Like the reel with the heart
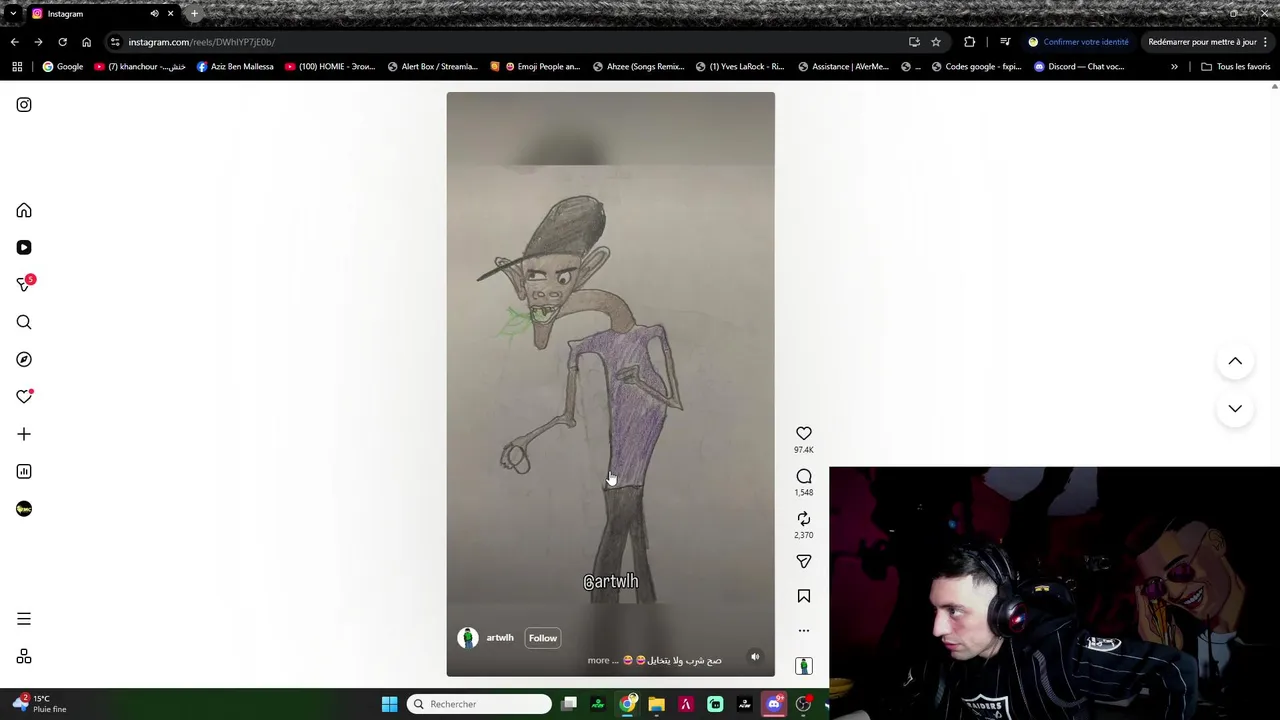This screenshot has height=720, width=1280. coord(804,434)
